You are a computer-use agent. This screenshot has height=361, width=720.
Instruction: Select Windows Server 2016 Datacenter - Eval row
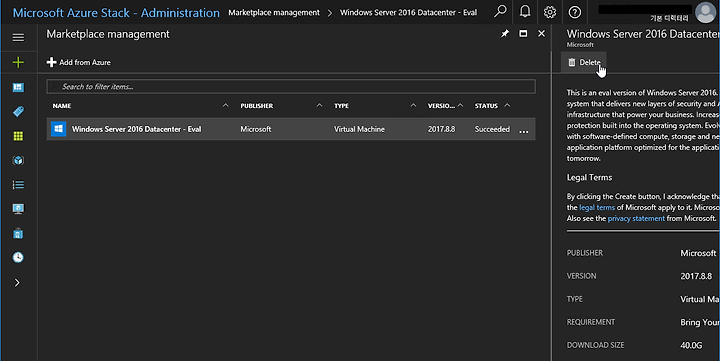point(291,129)
